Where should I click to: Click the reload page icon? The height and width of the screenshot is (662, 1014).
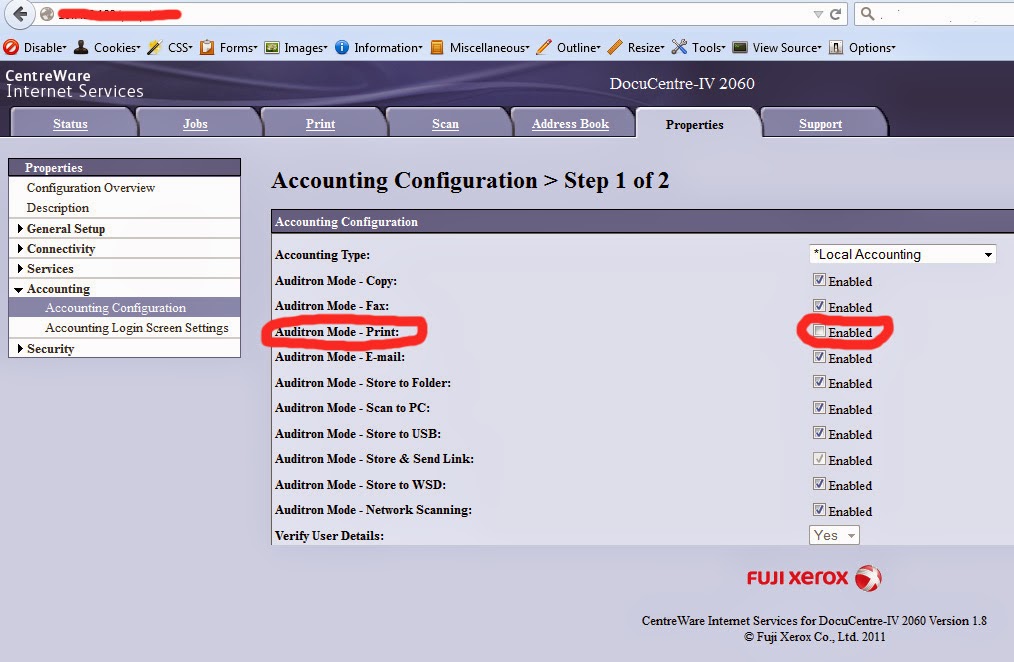(x=836, y=14)
